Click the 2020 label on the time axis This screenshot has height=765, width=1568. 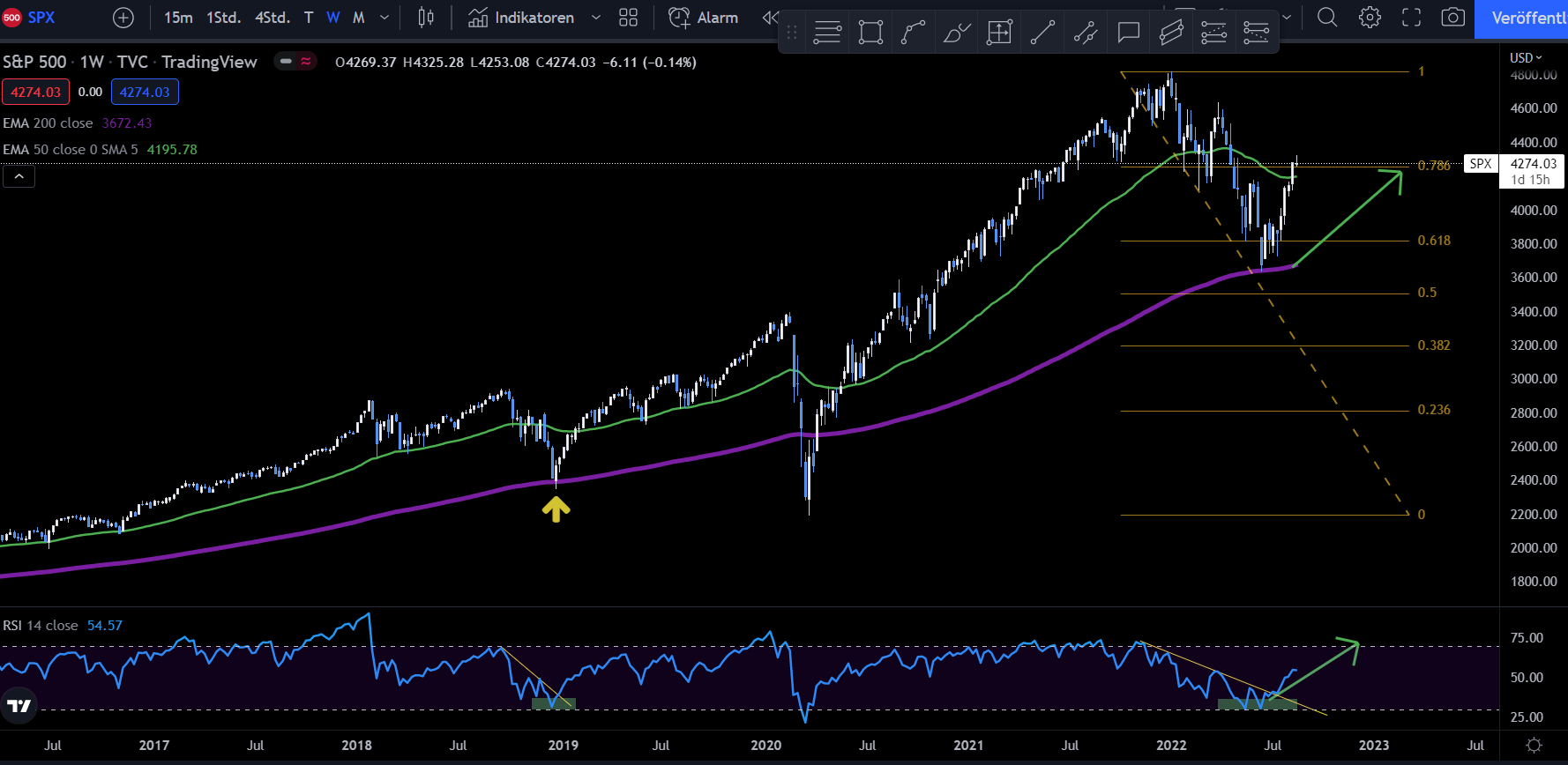(x=765, y=746)
